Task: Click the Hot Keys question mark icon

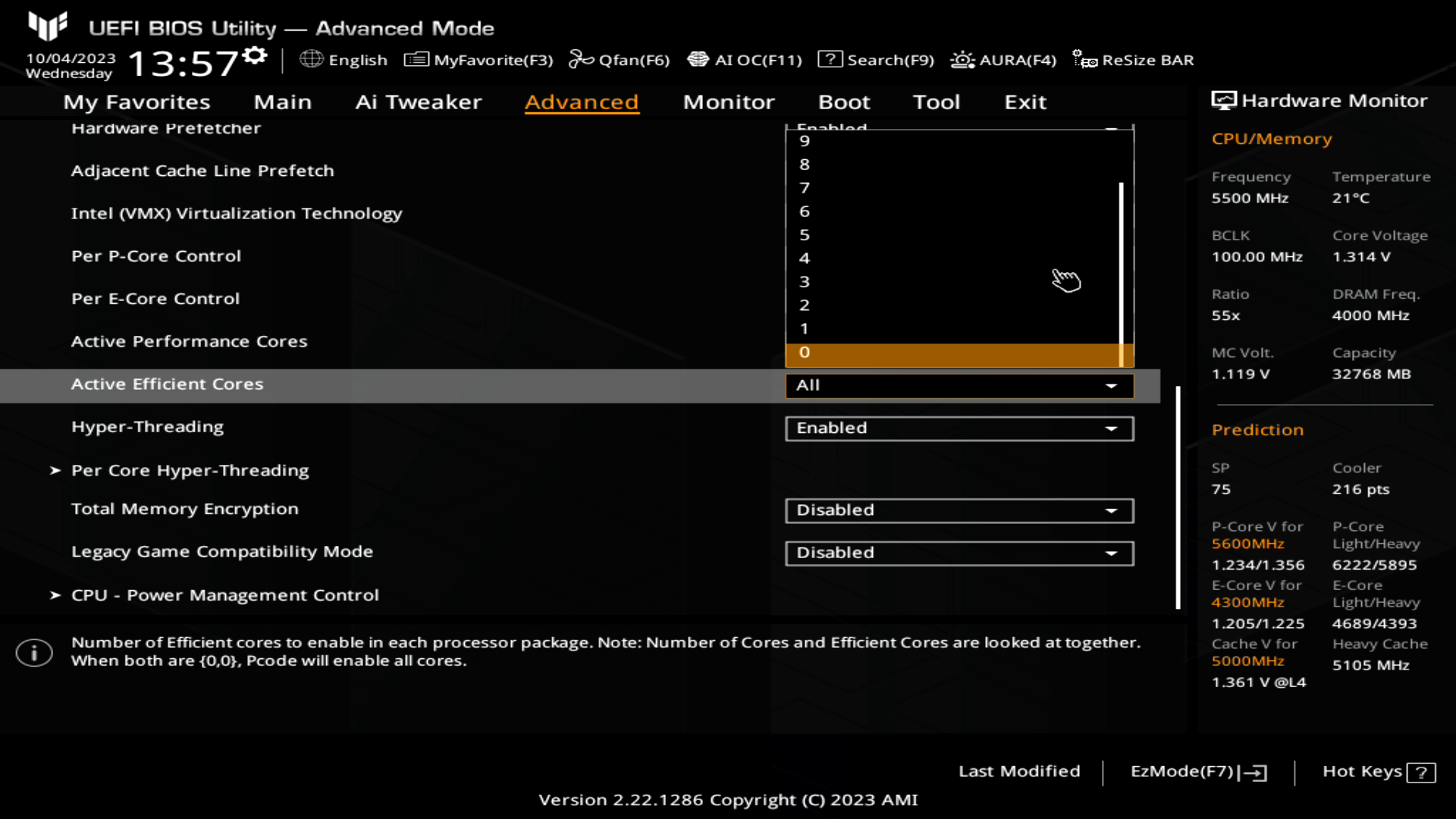Action: (1421, 772)
